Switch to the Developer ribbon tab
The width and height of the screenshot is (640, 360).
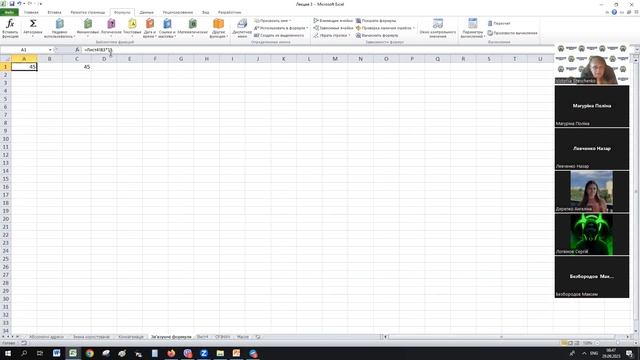click(x=229, y=12)
